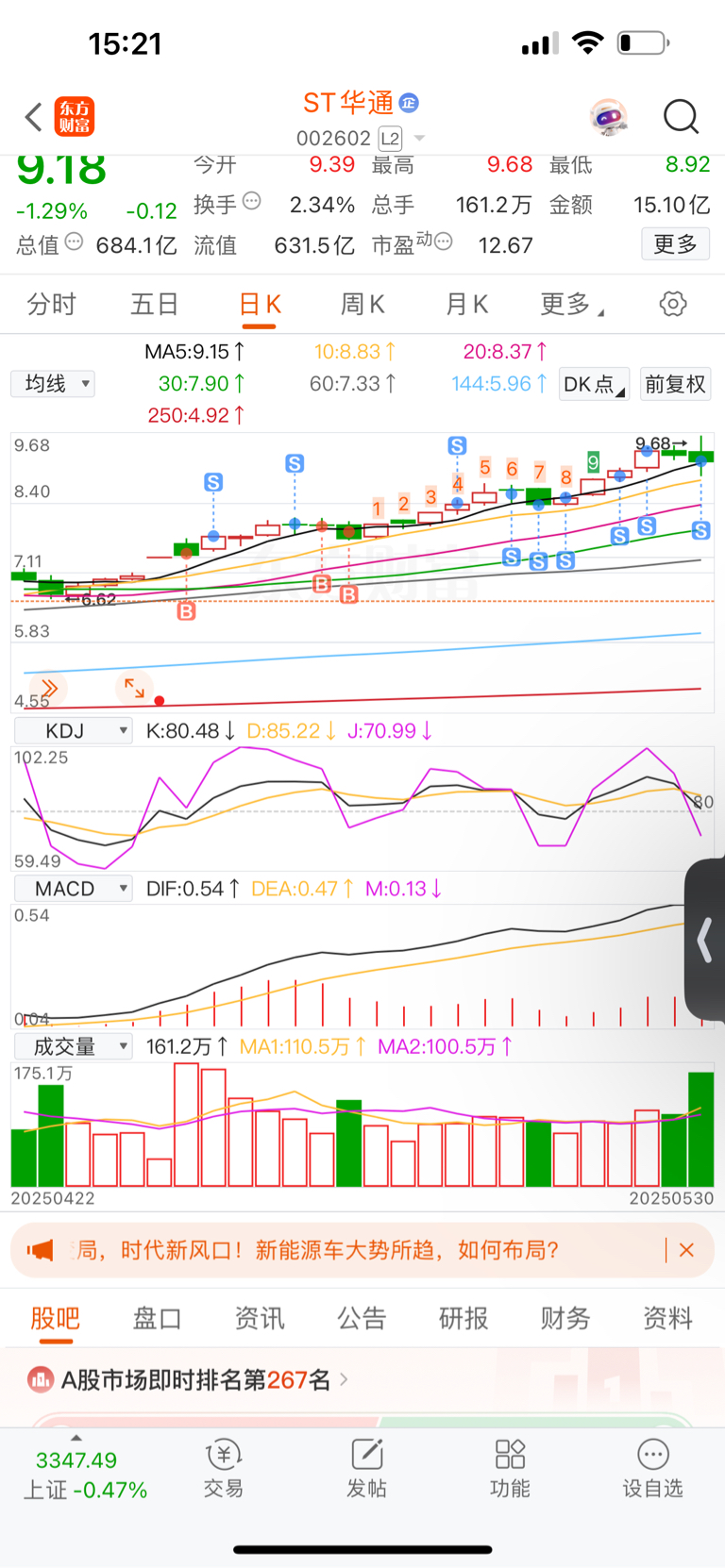Open the robot assistant avatar
Screen dimensions: 725x1568
(609, 117)
